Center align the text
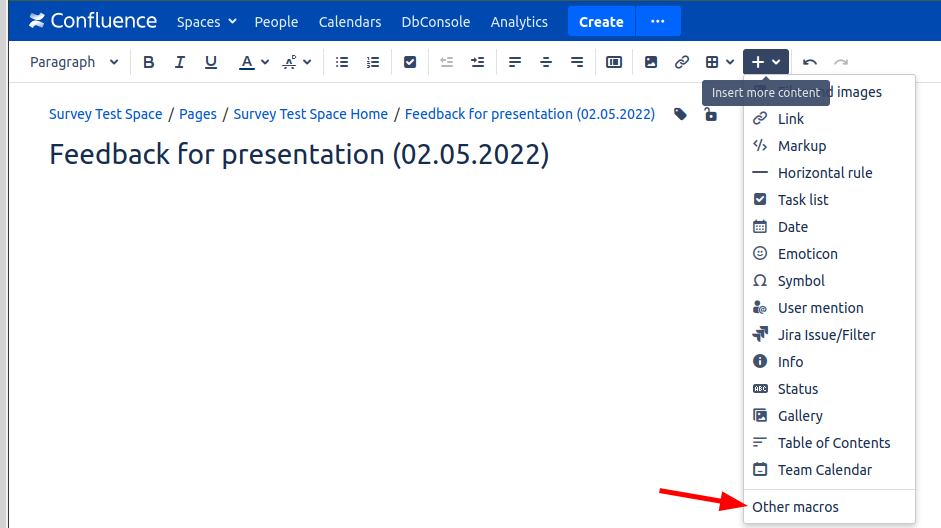The height and width of the screenshot is (528, 941). (x=546, y=62)
